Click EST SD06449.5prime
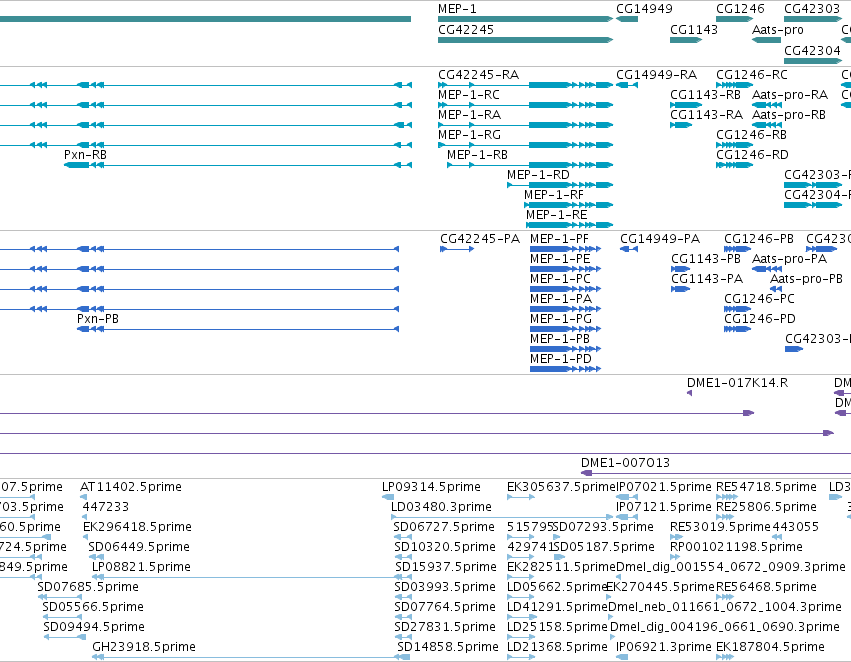The height and width of the screenshot is (662, 851). coord(139,546)
